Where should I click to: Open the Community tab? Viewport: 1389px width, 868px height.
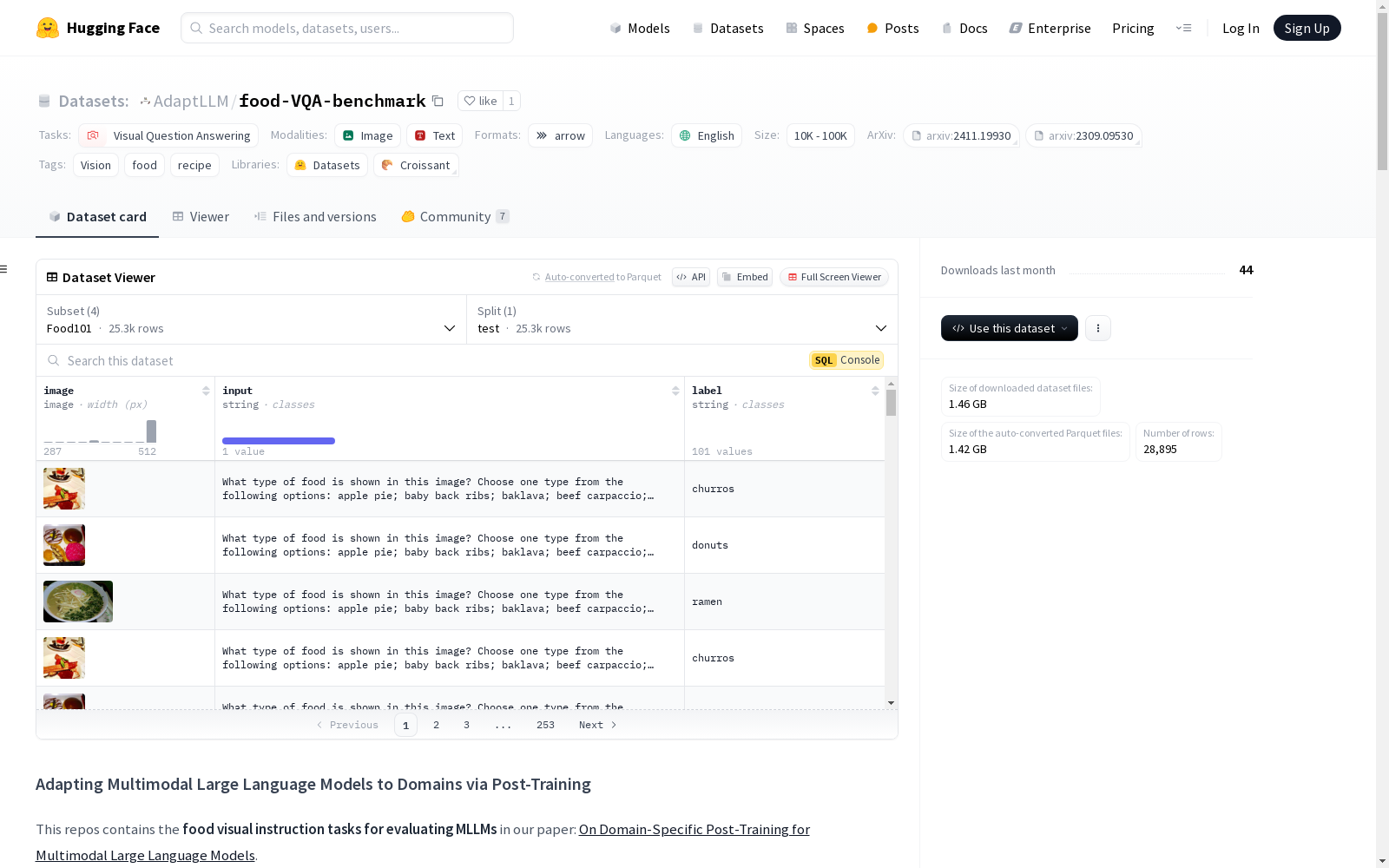click(455, 217)
